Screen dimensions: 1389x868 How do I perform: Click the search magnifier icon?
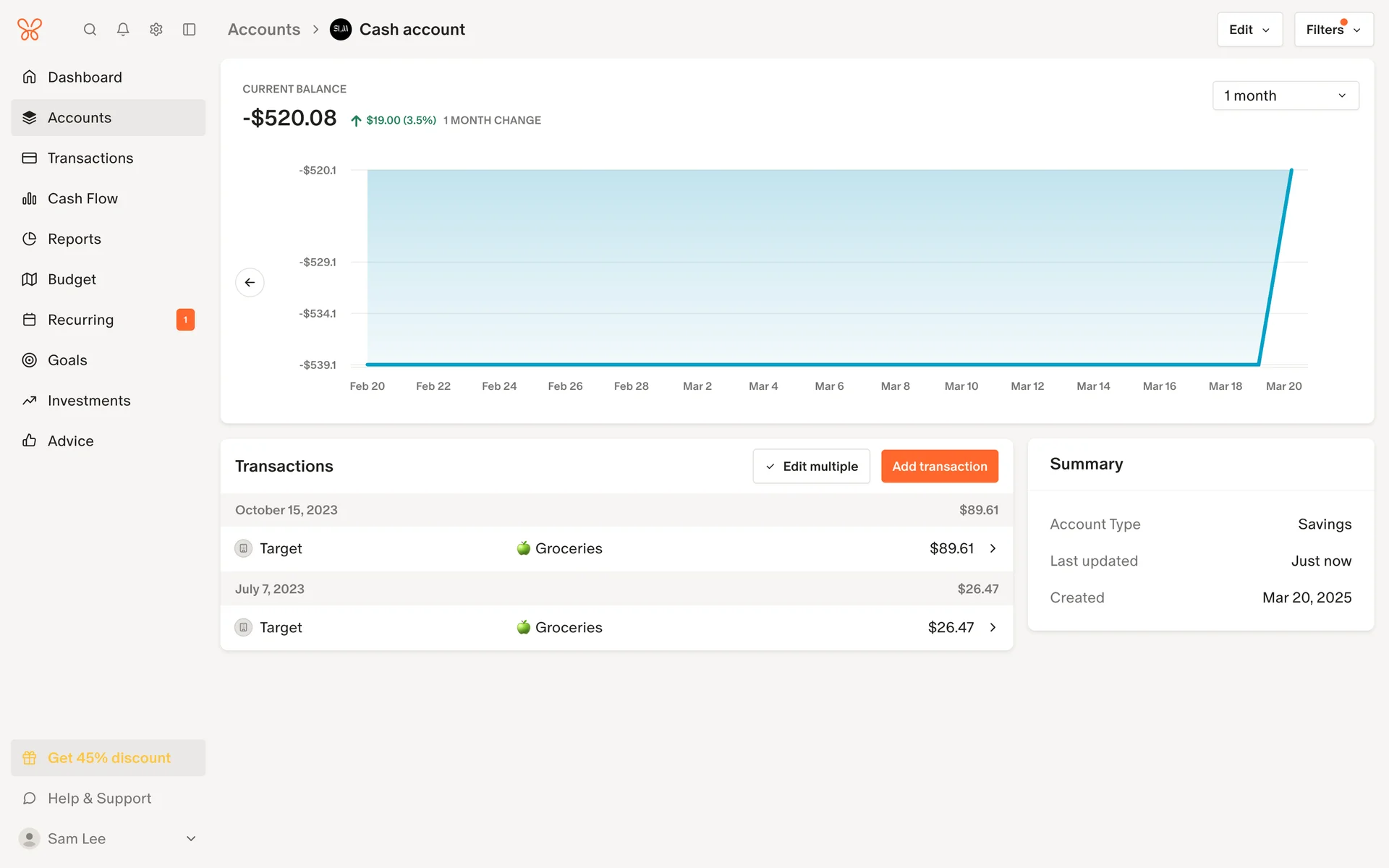[90, 30]
